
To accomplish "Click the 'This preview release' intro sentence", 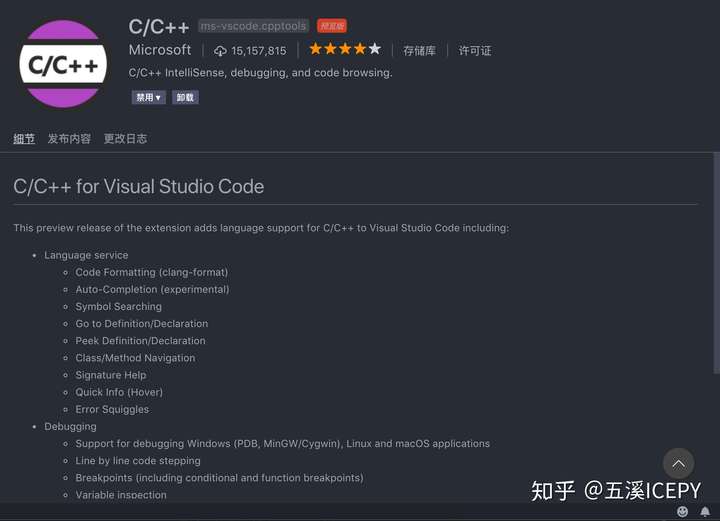I will [x=261, y=228].
